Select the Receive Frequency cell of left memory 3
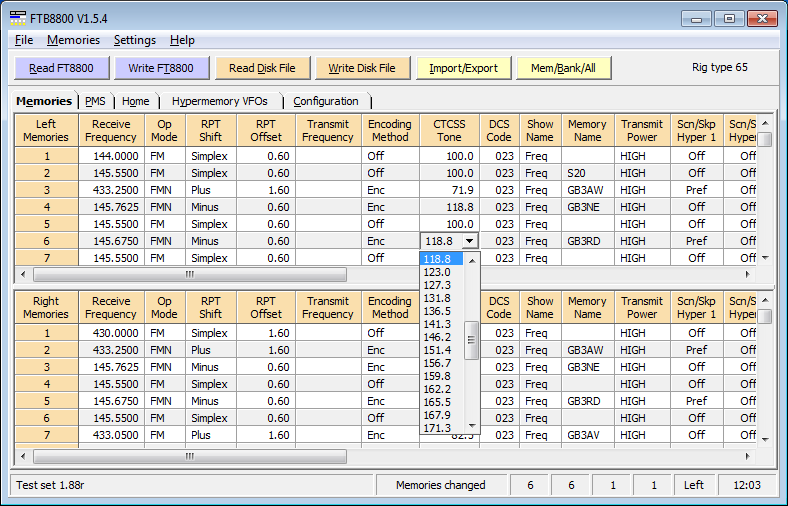Image resolution: width=788 pixels, height=506 pixels. pos(111,190)
